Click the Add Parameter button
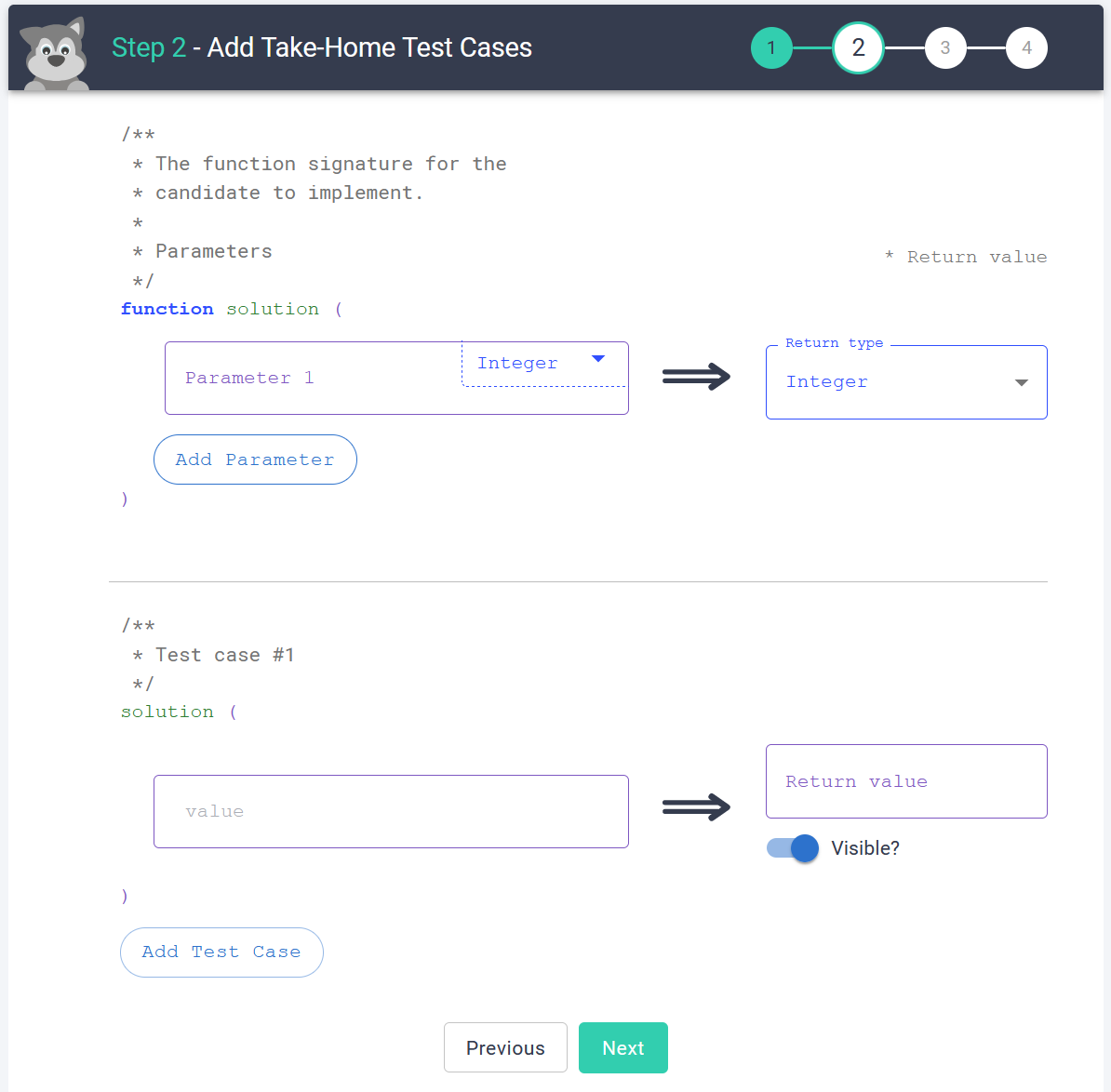The width and height of the screenshot is (1111, 1092). click(255, 459)
